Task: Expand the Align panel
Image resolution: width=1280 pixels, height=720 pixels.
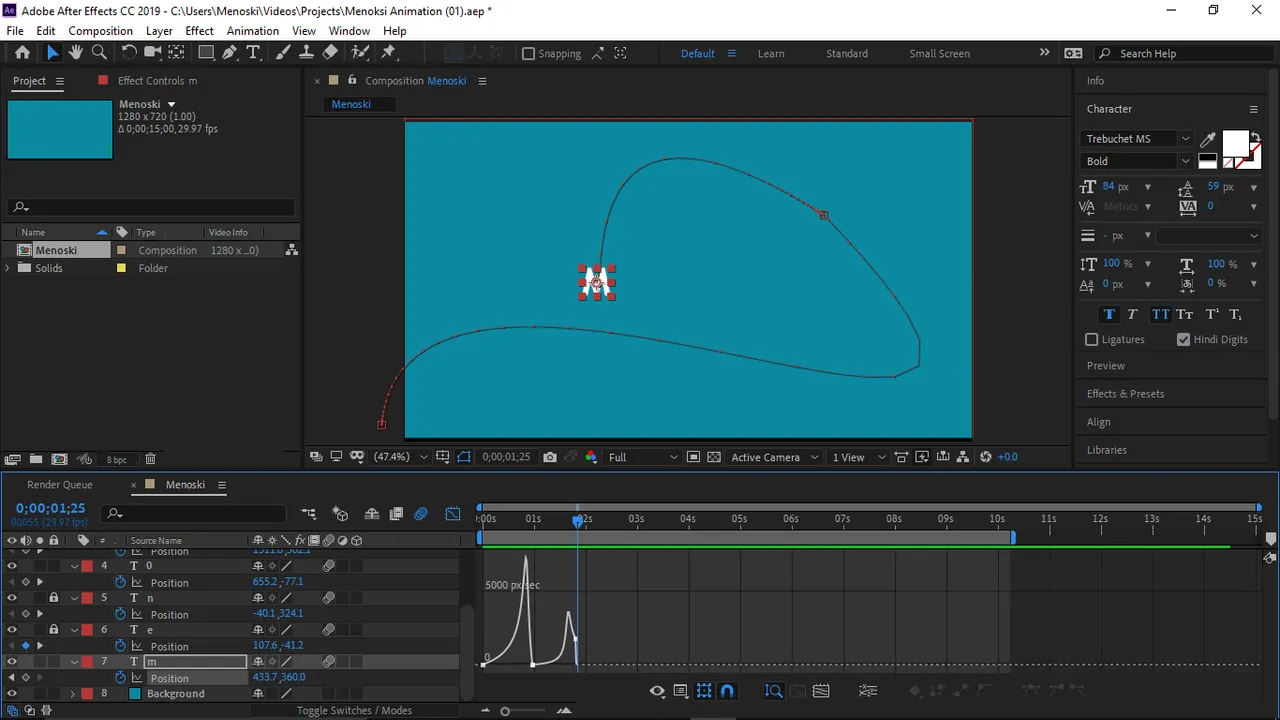Action: (1098, 422)
